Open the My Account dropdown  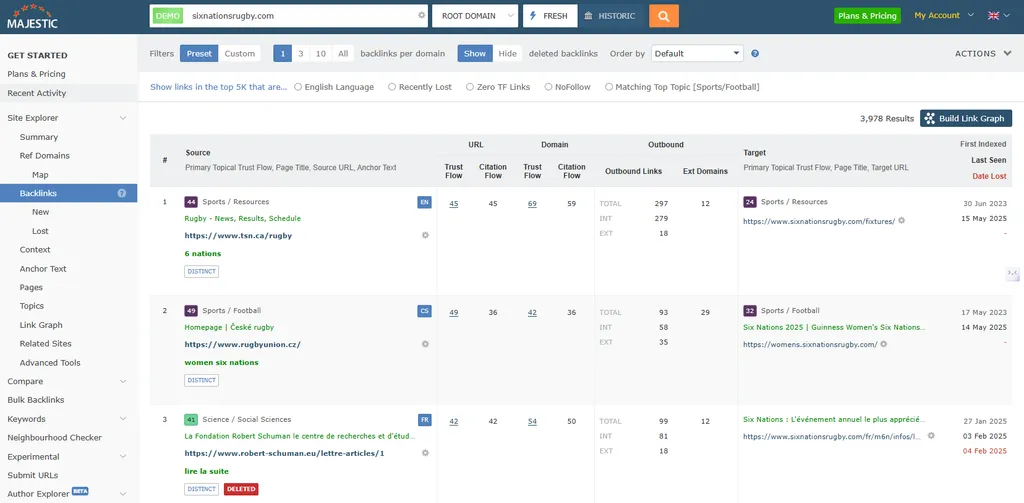click(x=944, y=15)
